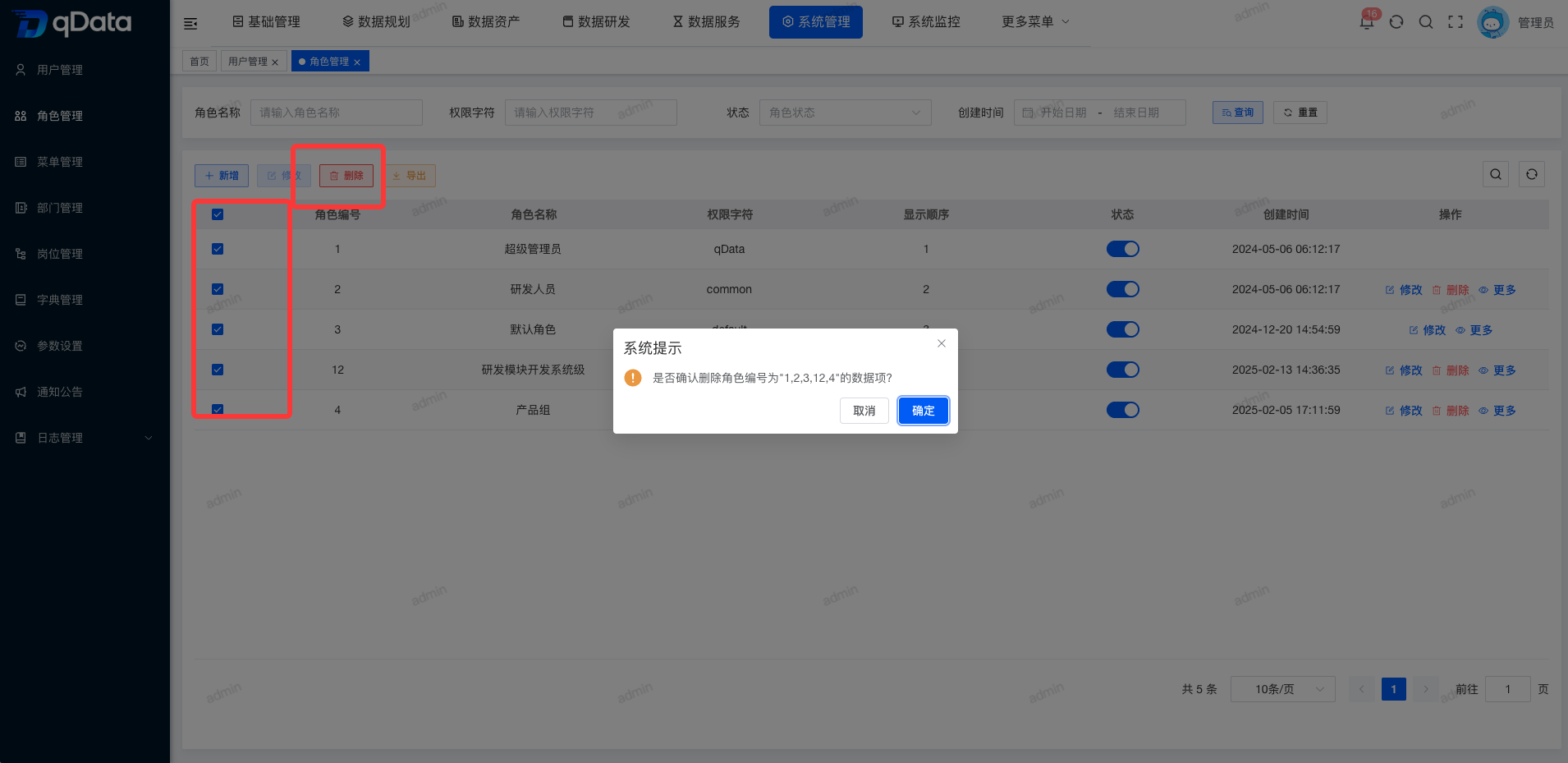
Task: Open 更多 menu for 研发模块开发系统级 row
Action: (1497, 370)
